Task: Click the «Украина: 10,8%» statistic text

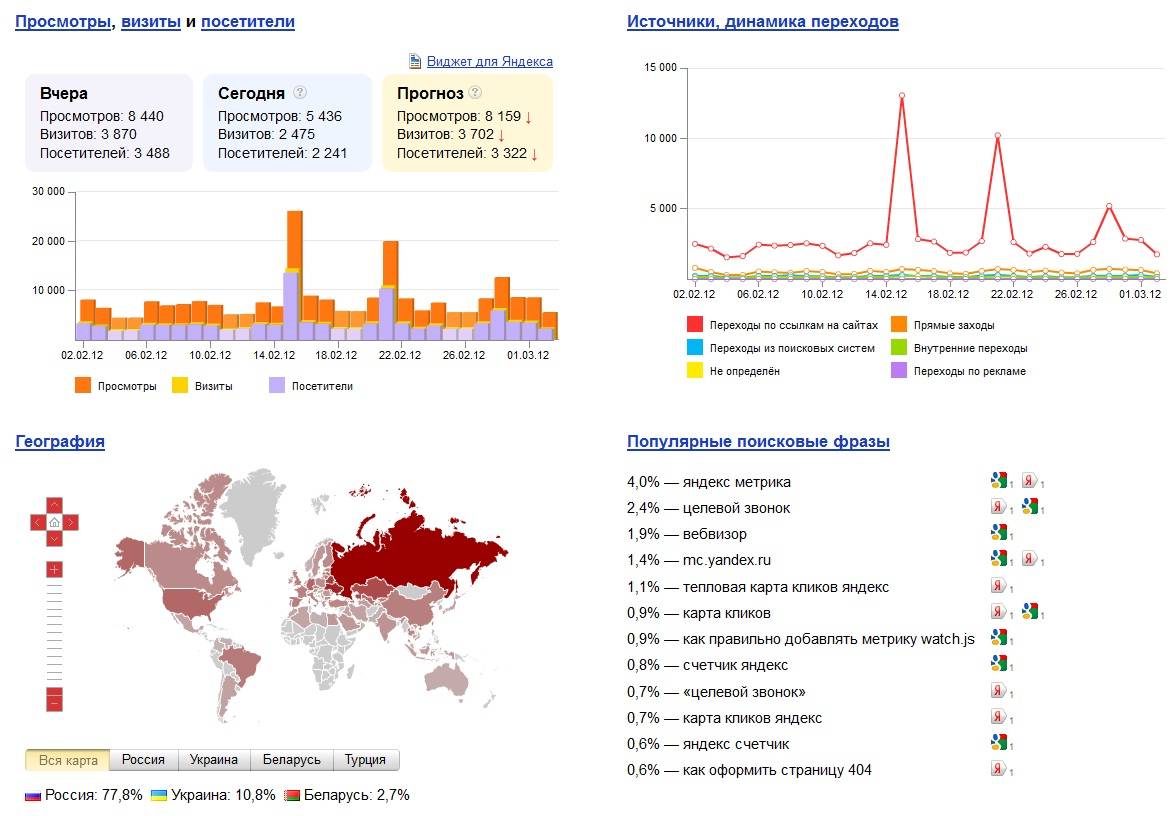Action: pos(223,795)
